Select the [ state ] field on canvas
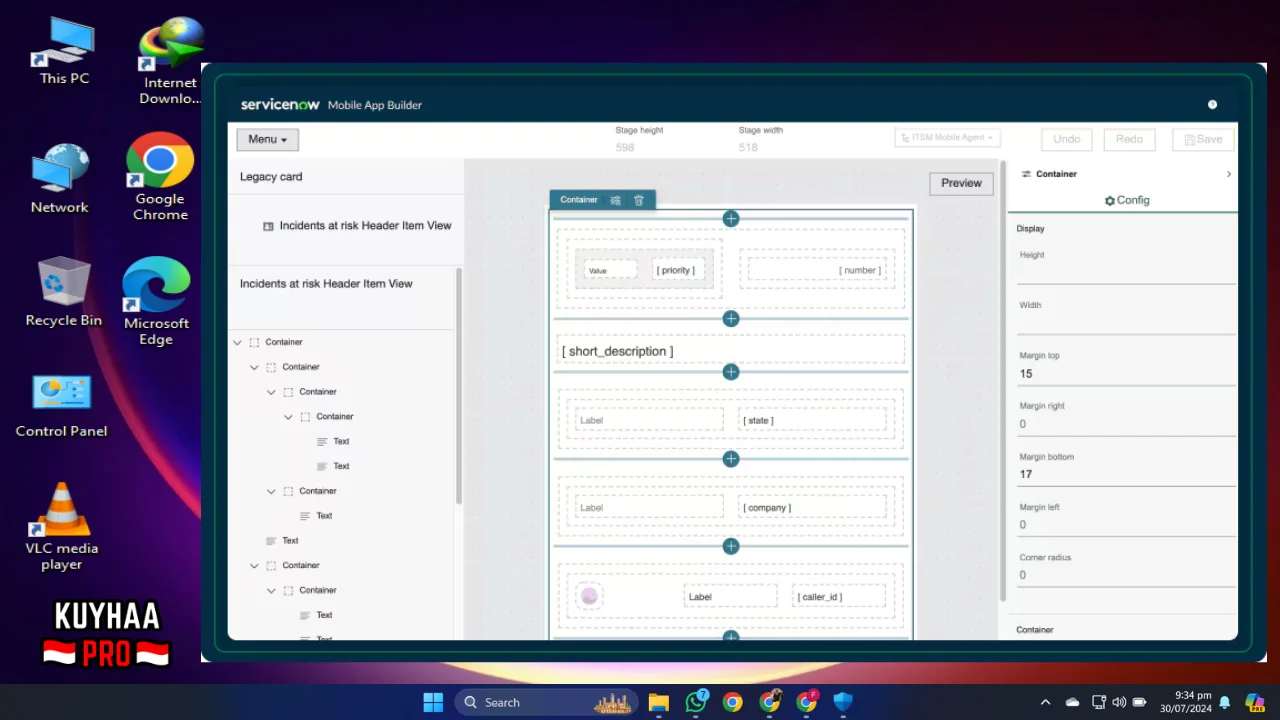 [812, 420]
